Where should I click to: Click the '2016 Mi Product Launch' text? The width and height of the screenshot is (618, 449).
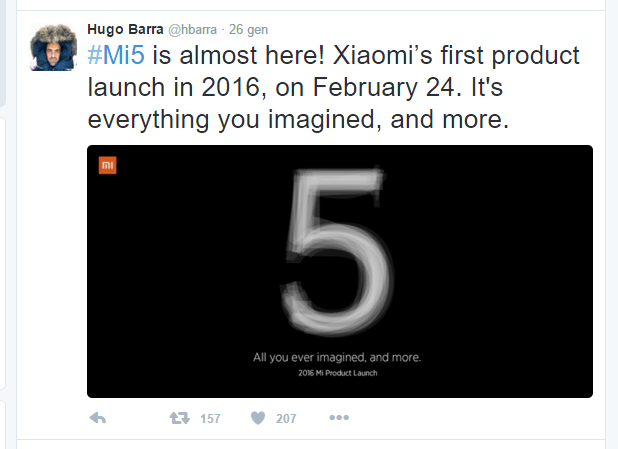[x=337, y=373]
